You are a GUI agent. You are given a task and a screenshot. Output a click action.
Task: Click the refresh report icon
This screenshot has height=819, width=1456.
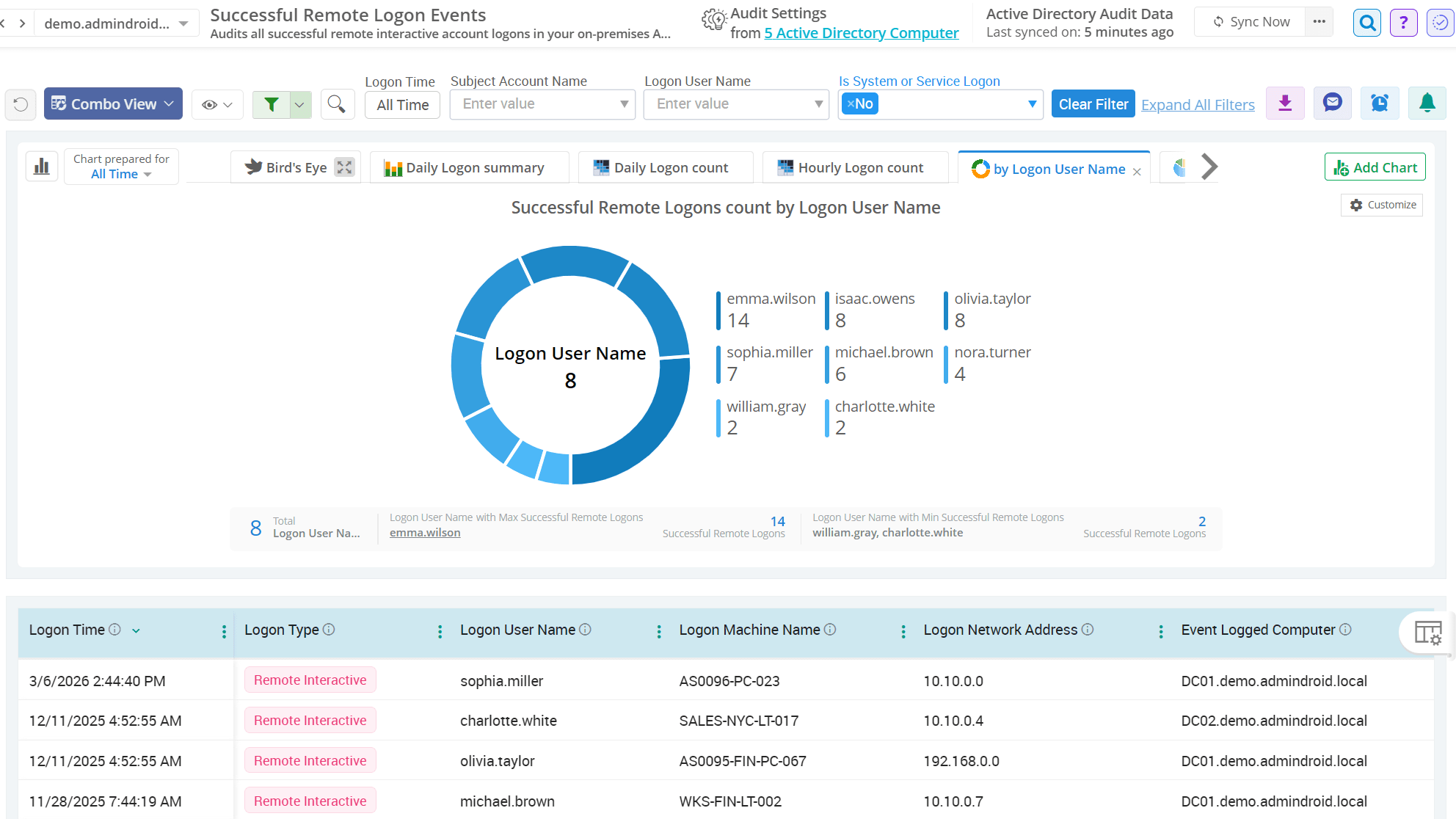[x=21, y=104]
